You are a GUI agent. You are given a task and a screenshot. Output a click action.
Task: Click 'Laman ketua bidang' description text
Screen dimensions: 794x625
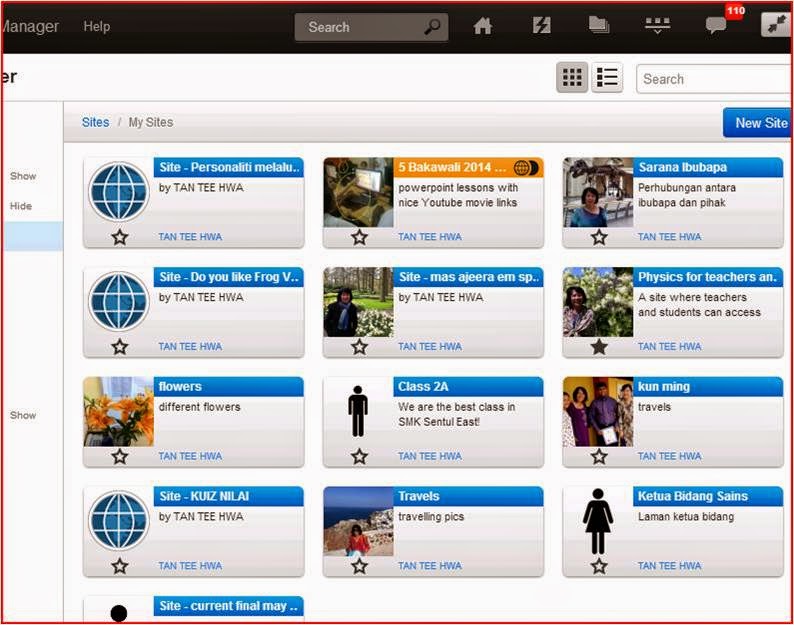click(x=686, y=517)
